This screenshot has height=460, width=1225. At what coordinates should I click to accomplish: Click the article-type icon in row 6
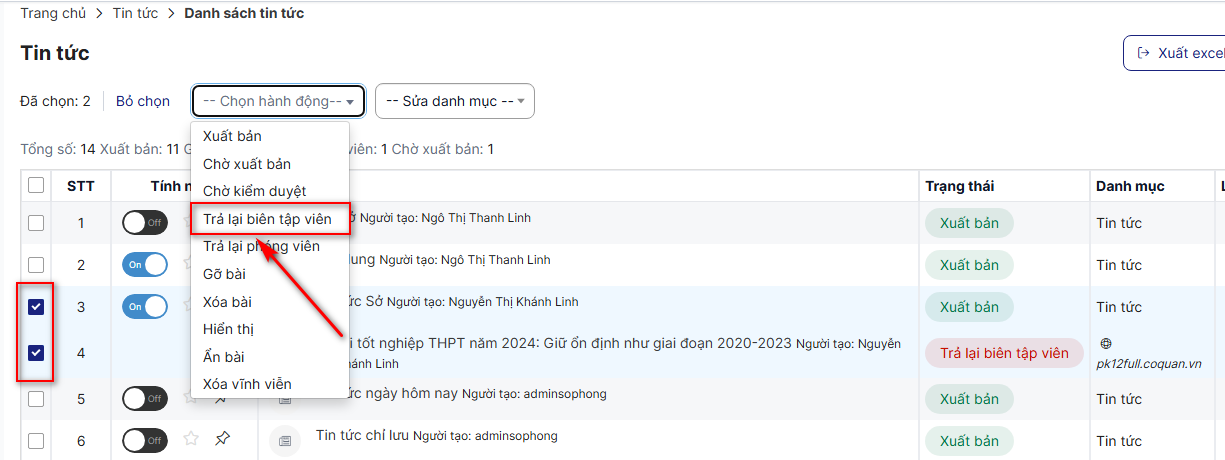coord(285,439)
